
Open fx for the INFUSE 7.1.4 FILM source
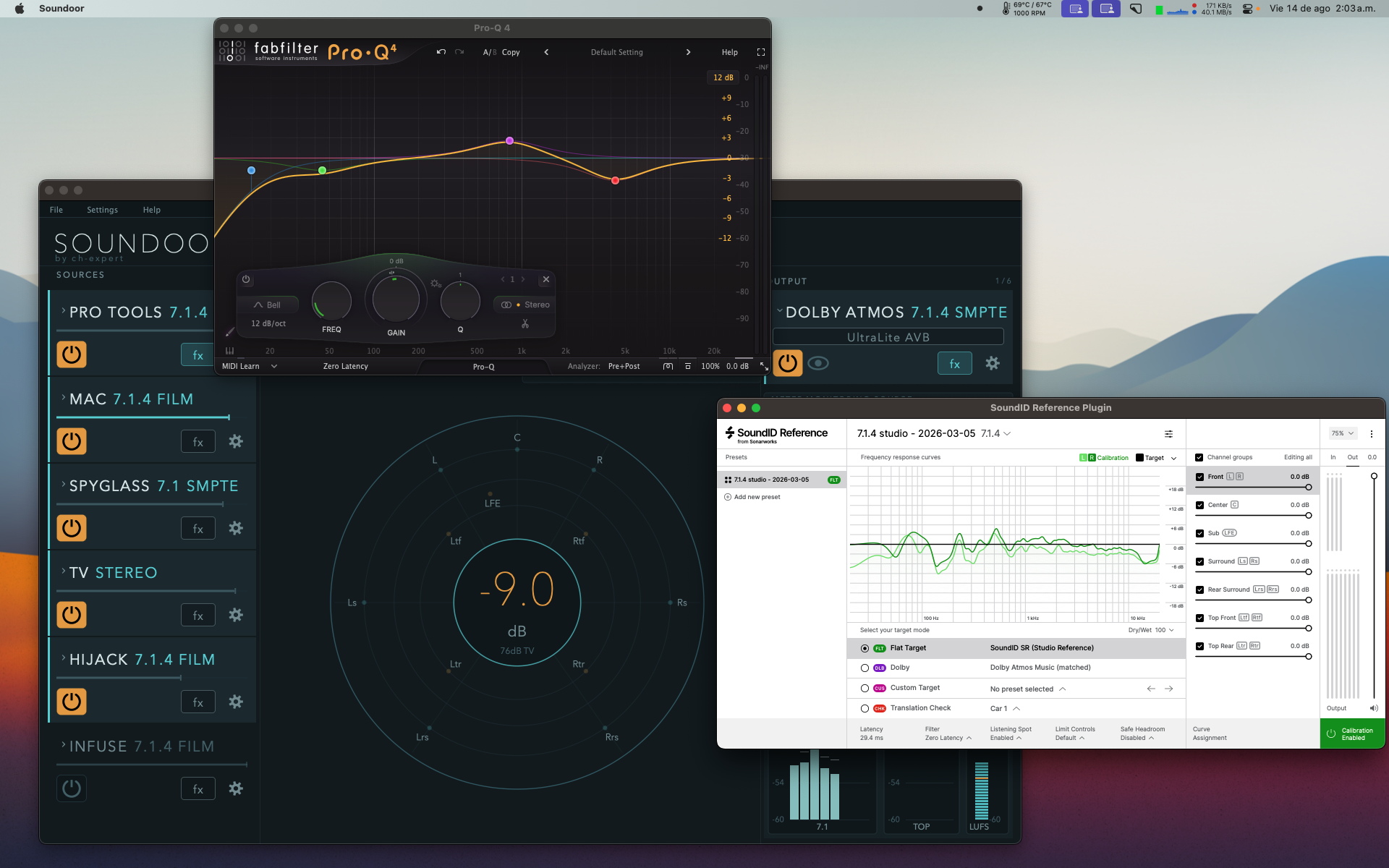198,789
